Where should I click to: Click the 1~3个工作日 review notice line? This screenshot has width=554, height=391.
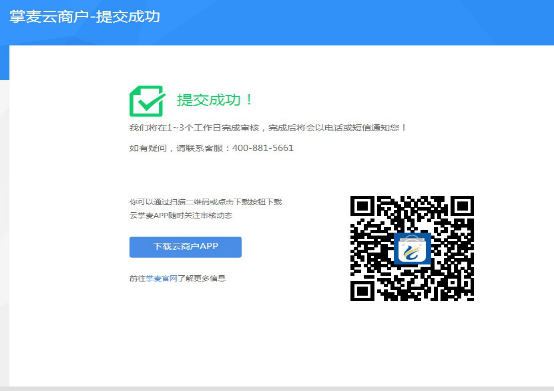[268, 128]
